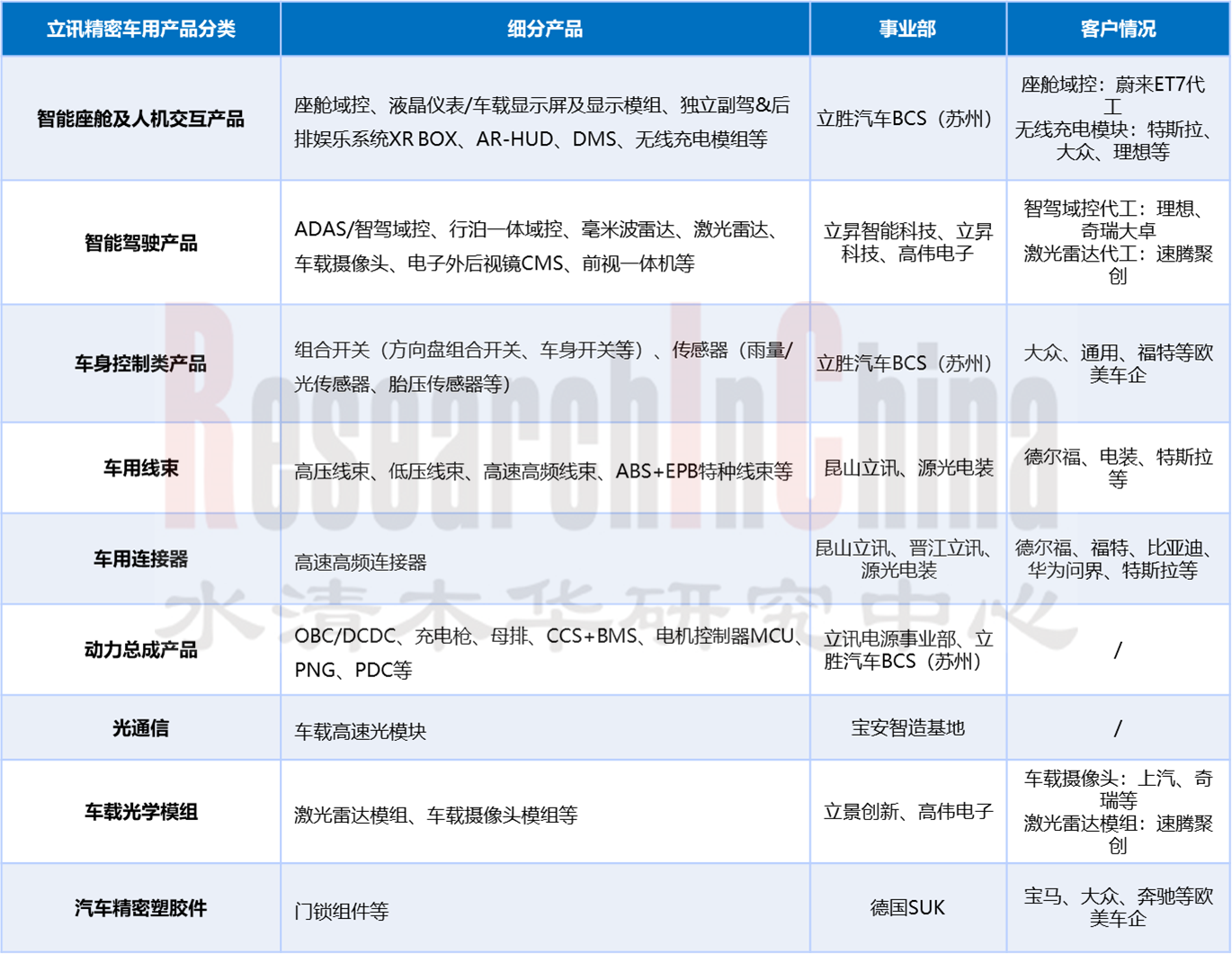This screenshot has height=954, width=1232.
Task: Click the 大众、通用、福特等欧美车企 cell
Action: [1118, 363]
